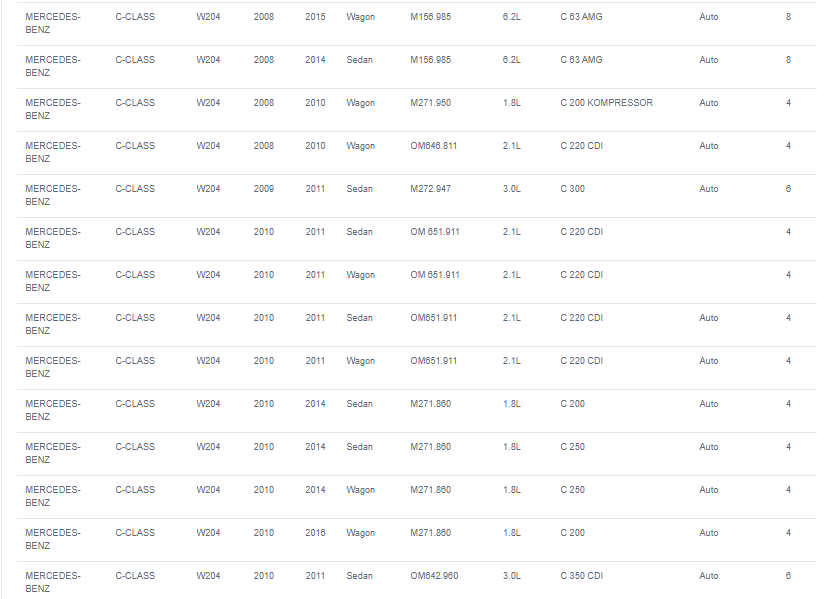Click C 63 AMG in the Wagon row

581,17
